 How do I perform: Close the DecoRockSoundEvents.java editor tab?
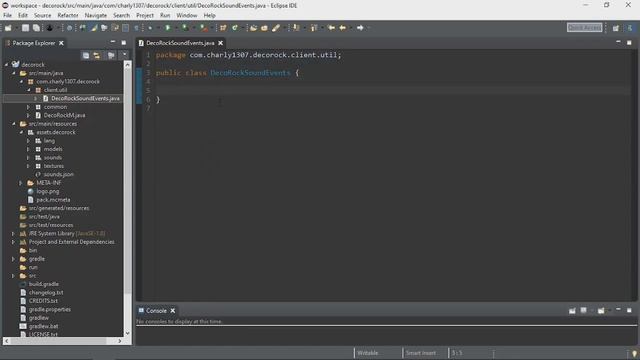(221, 43)
